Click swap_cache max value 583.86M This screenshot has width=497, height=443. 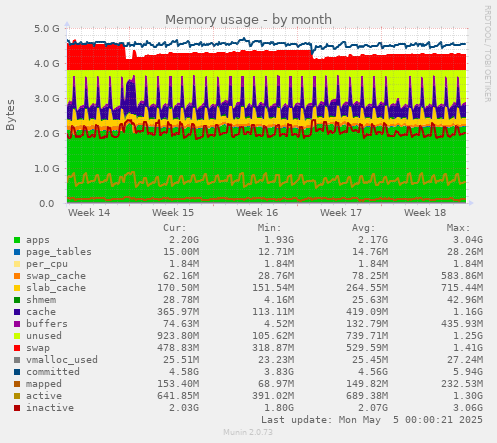coord(462,276)
